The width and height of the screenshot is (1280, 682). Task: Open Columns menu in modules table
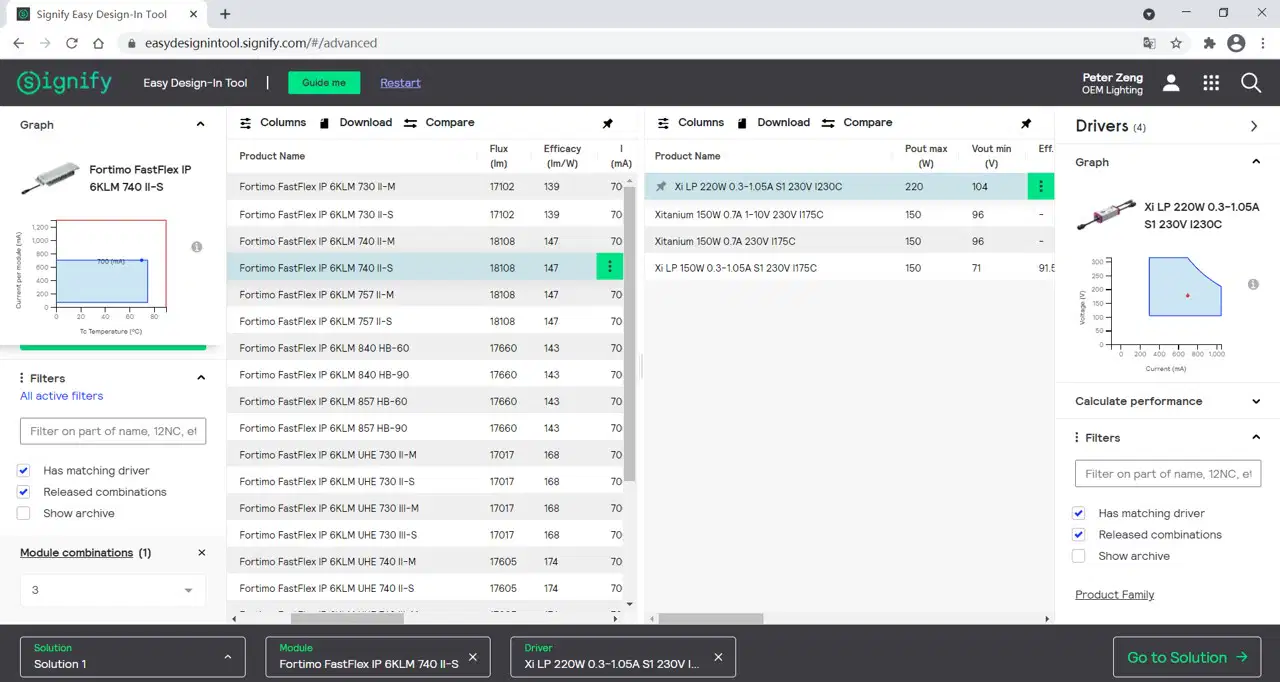273,123
